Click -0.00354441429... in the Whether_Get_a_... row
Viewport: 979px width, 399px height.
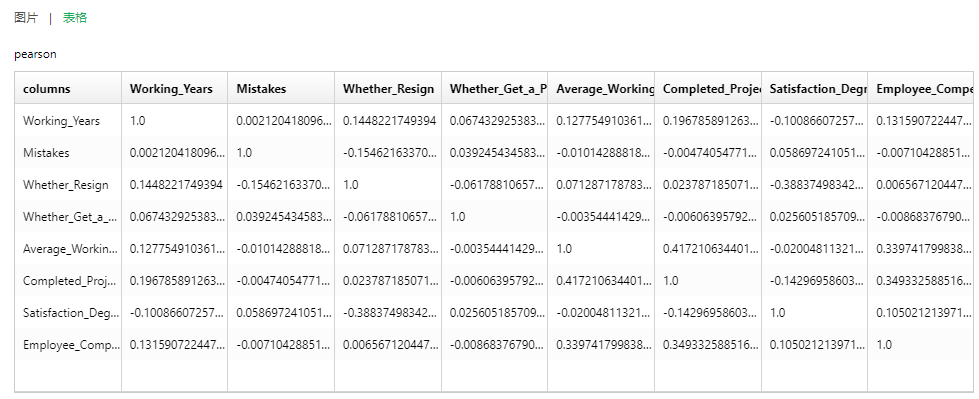click(604, 217)
